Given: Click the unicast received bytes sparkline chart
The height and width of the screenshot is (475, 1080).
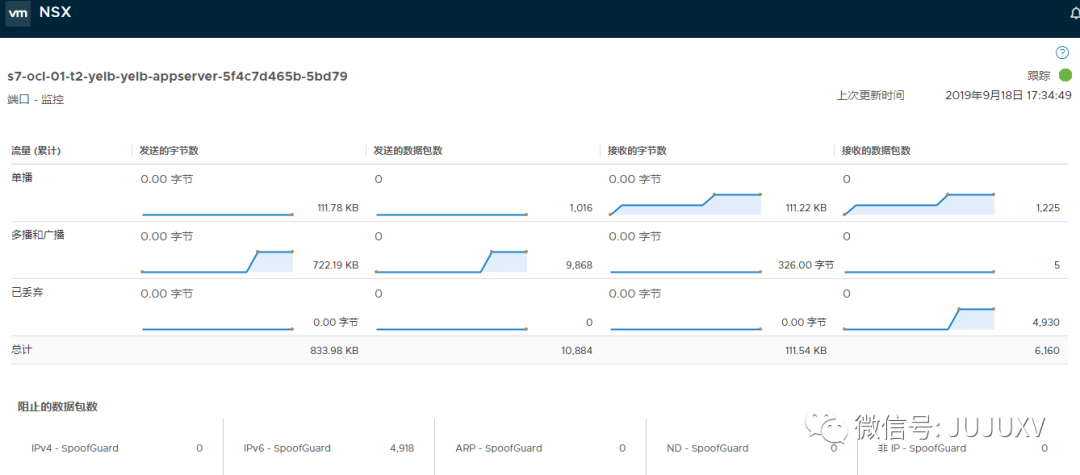Looking at the screenshot, I should click(x=685, y=204).
